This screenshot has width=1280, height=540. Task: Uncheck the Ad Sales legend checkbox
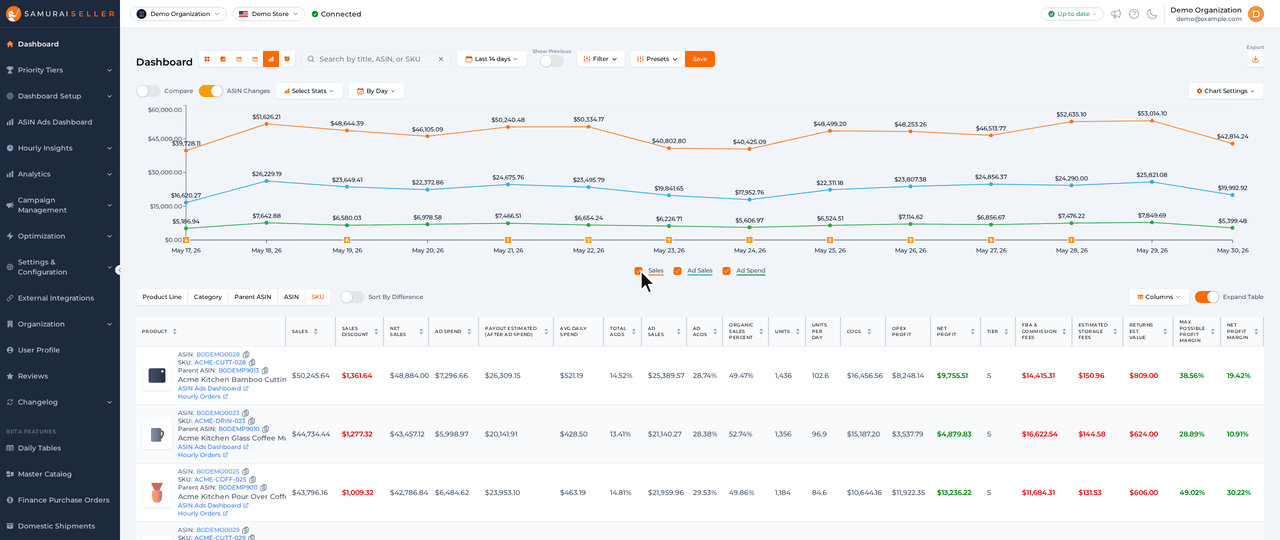[x=678, y=271]
